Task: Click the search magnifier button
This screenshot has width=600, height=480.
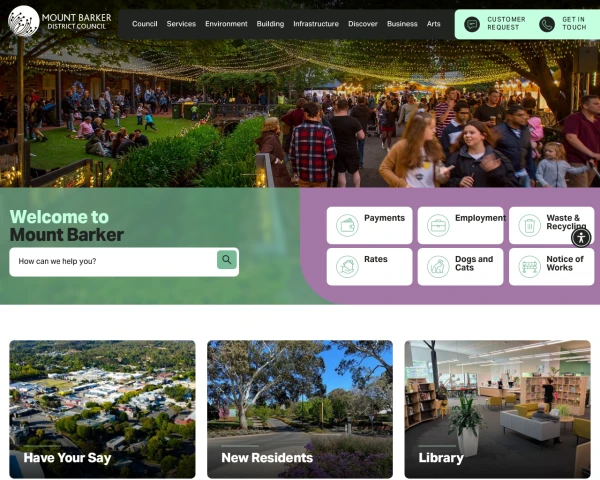Action: coord(227,260)
